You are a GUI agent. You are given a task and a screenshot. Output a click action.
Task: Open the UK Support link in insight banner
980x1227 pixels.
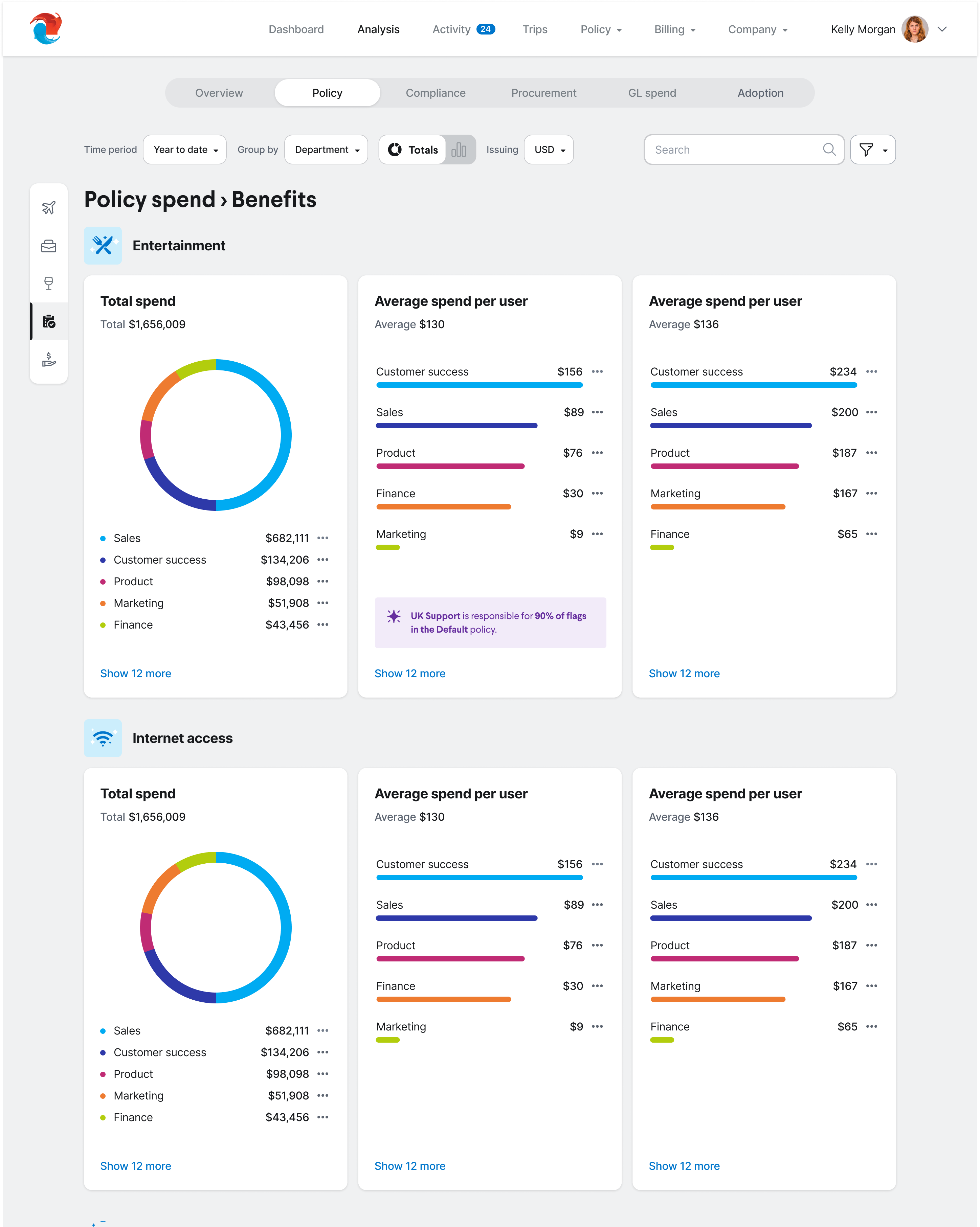[435, 616]
